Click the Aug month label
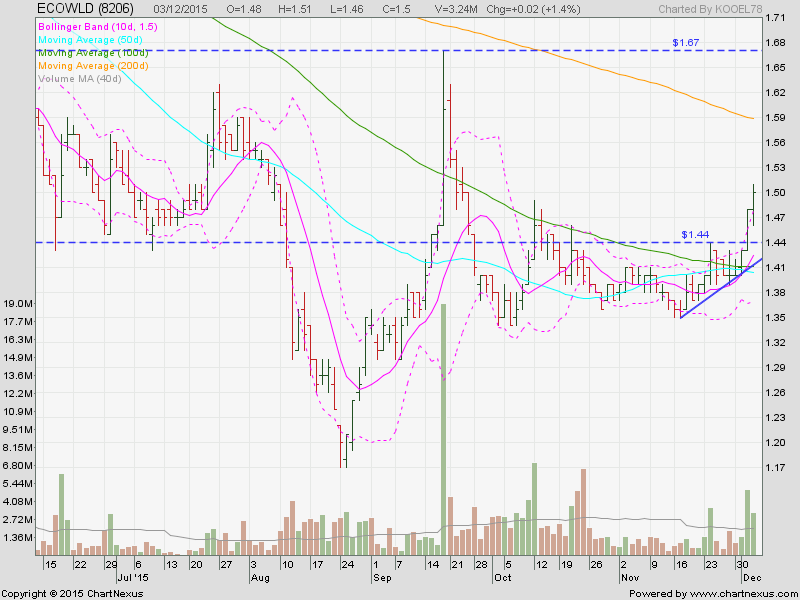 (259, 578)
